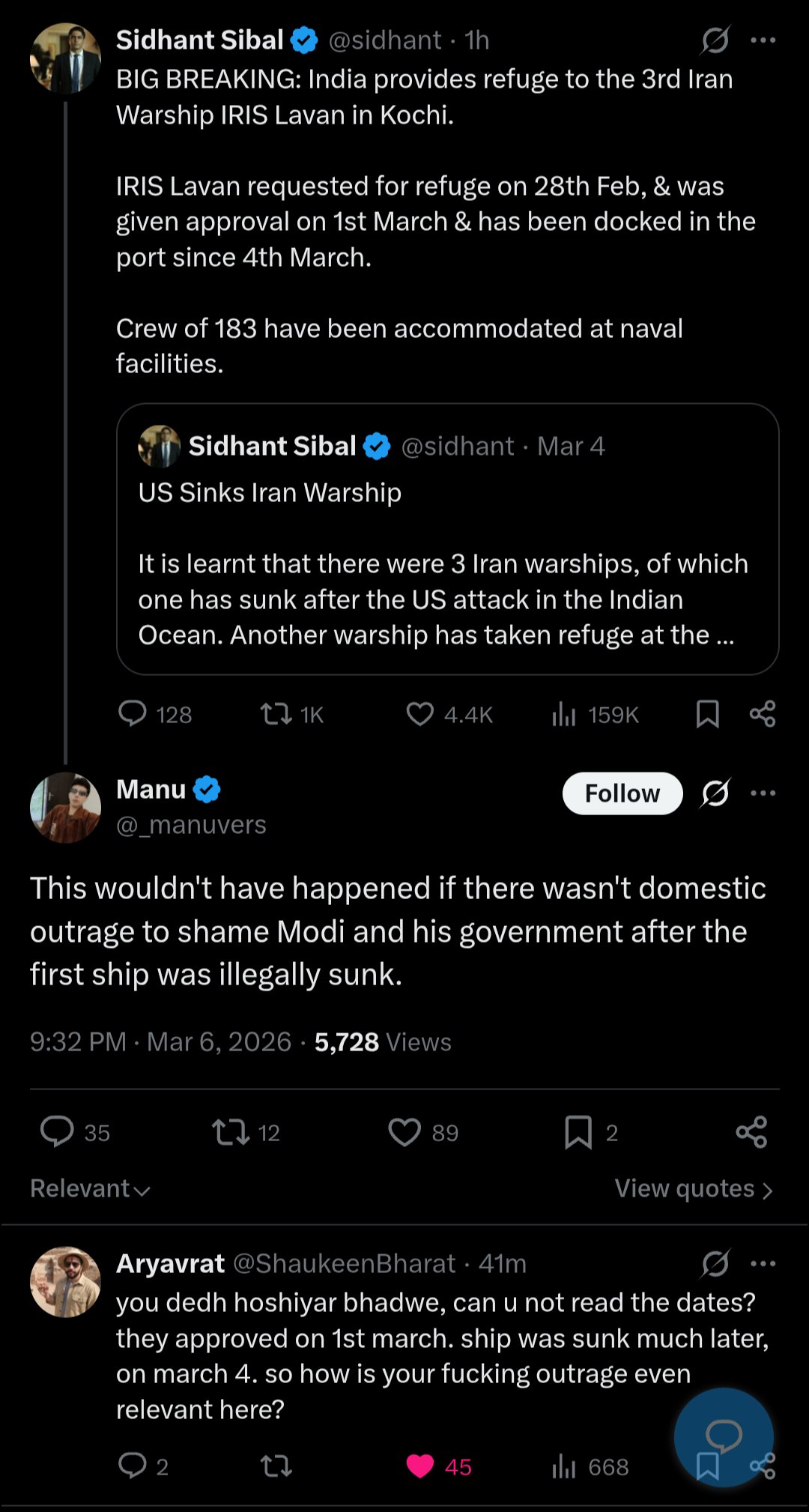The width and height of the screenshot is (809, 1512).
Task: Open three-dot menu on Sidhant Sibal's post
Action: click(763, 40)
